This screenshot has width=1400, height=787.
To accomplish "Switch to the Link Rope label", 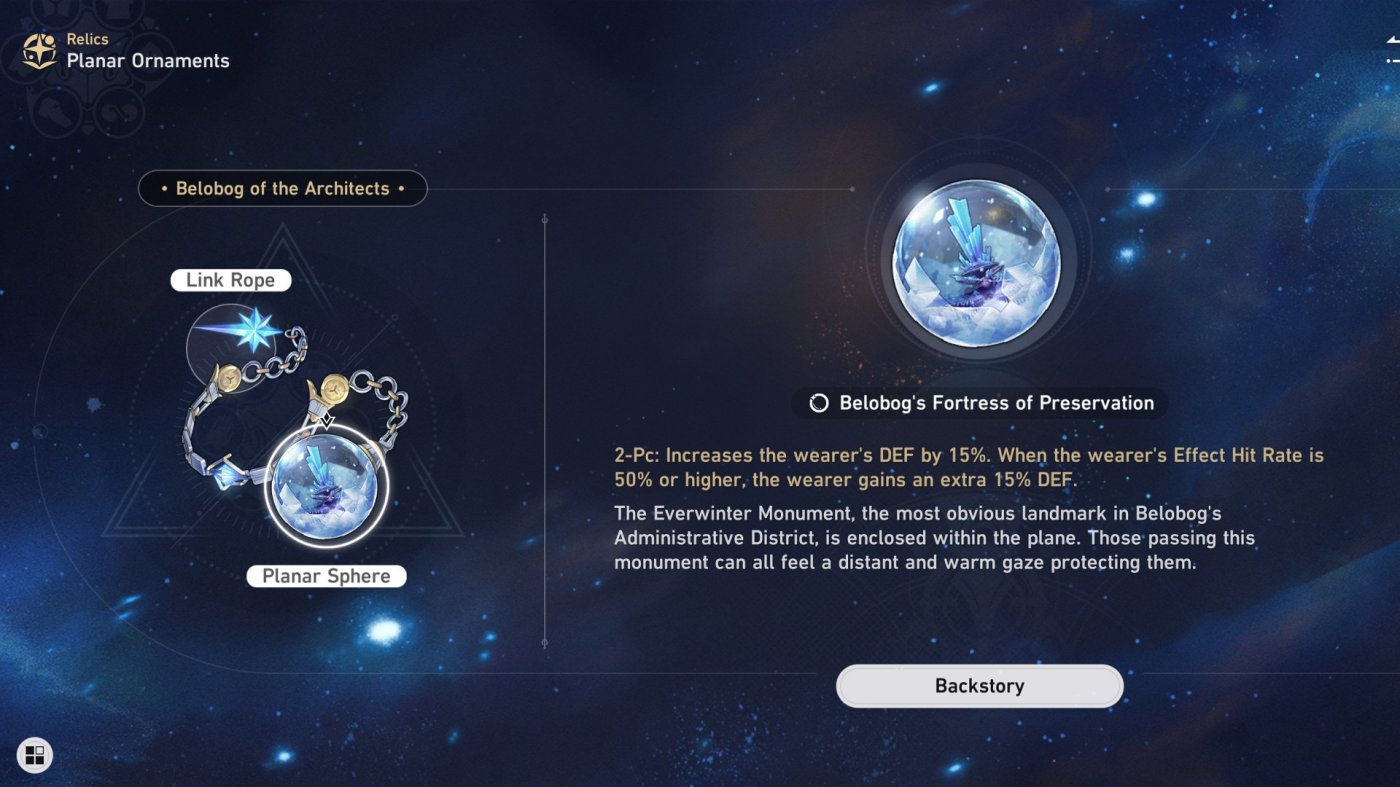I will pyautogui.click(x=230, y=280).
